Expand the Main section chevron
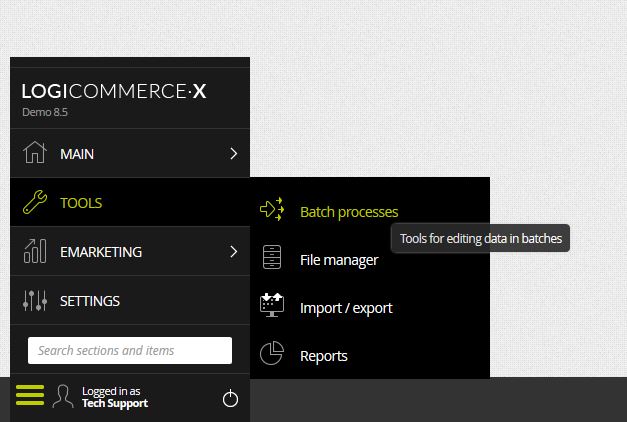Image resolution: width=627 pixels, height=422 pixels. tap(234, 154)
